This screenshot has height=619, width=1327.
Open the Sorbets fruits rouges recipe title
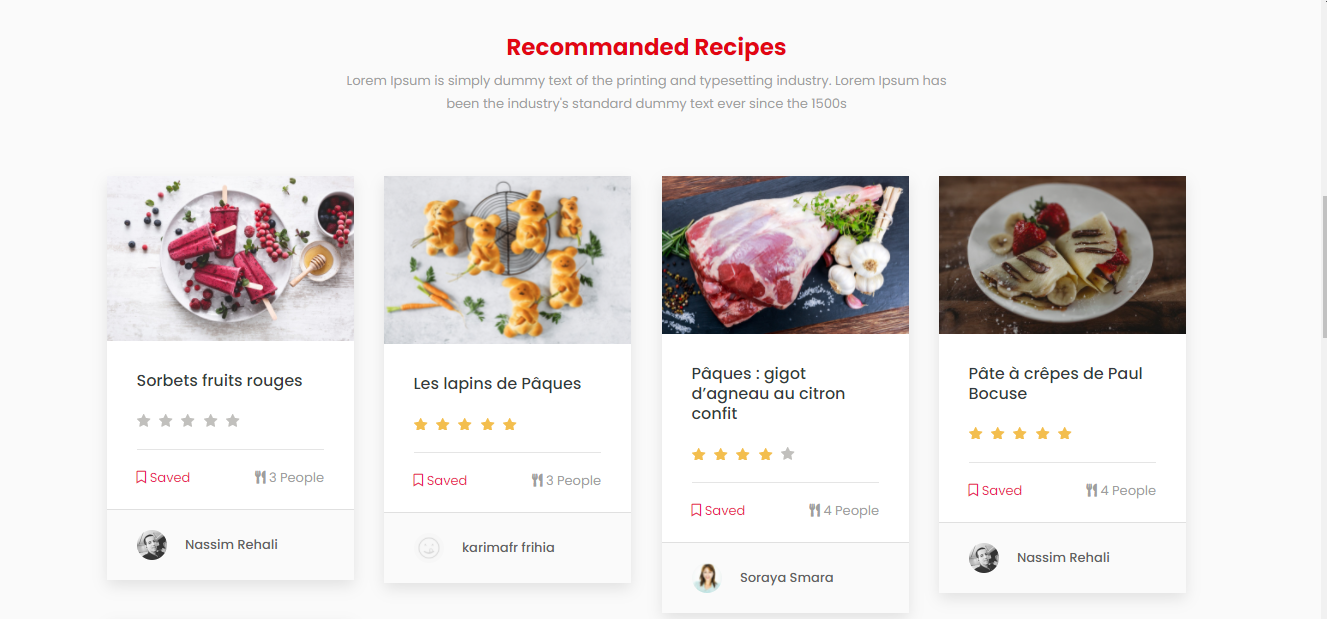[x=219, y=381]
